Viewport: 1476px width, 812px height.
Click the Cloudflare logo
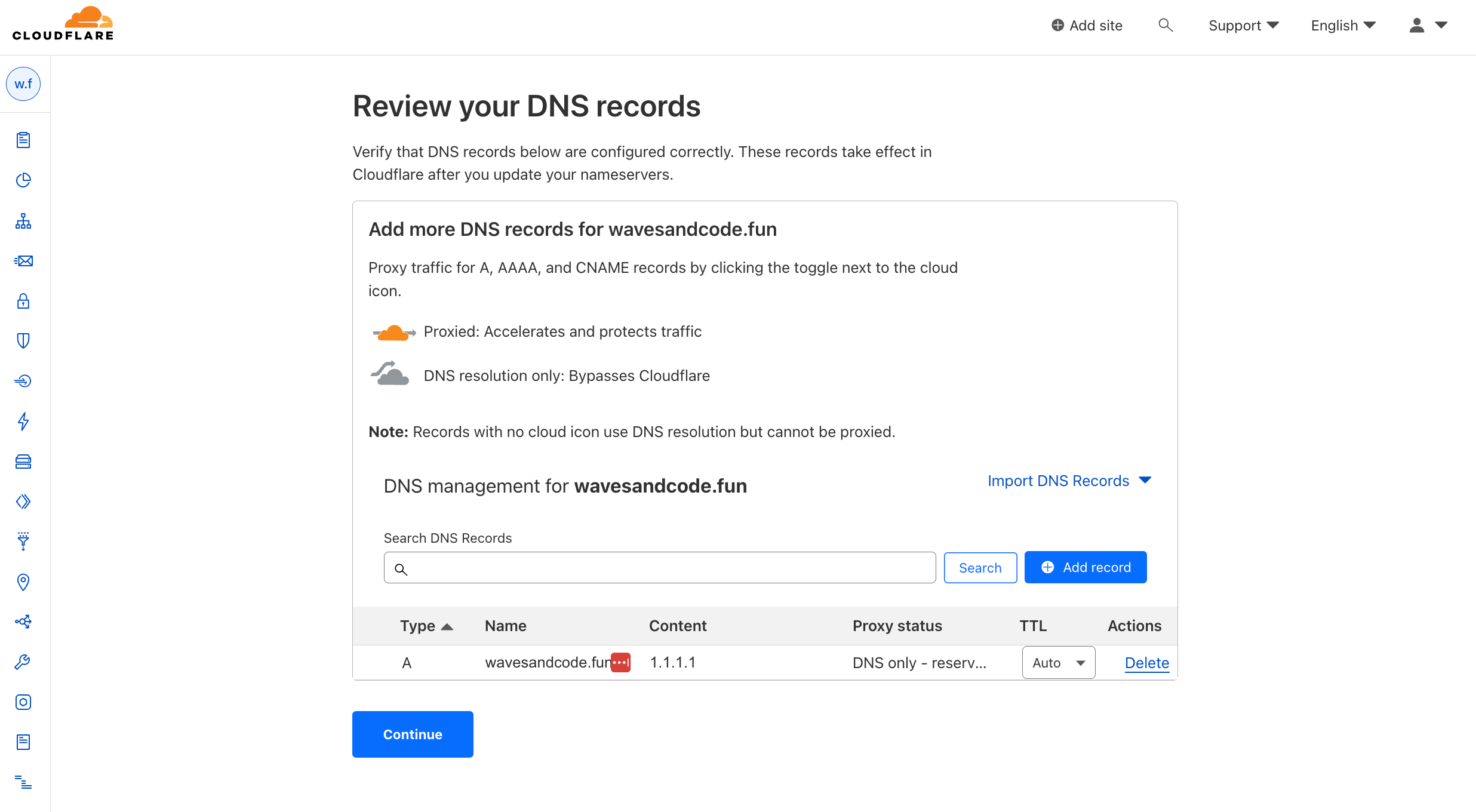tap(63, 24)
